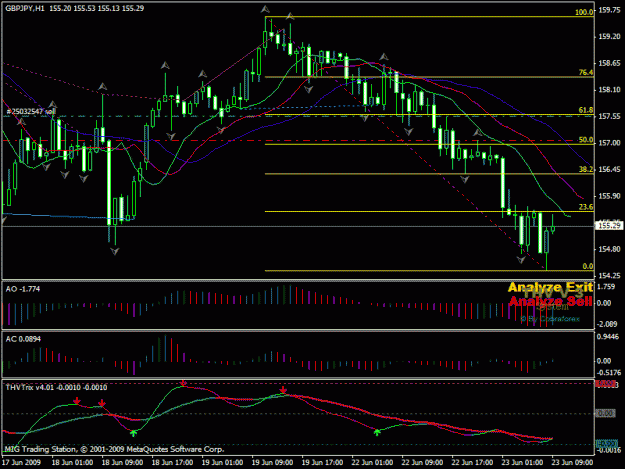The width and height of the screenshot is (625, 469).
Task: Click -0.5176 on the AC scale
Action: (608, 373)
